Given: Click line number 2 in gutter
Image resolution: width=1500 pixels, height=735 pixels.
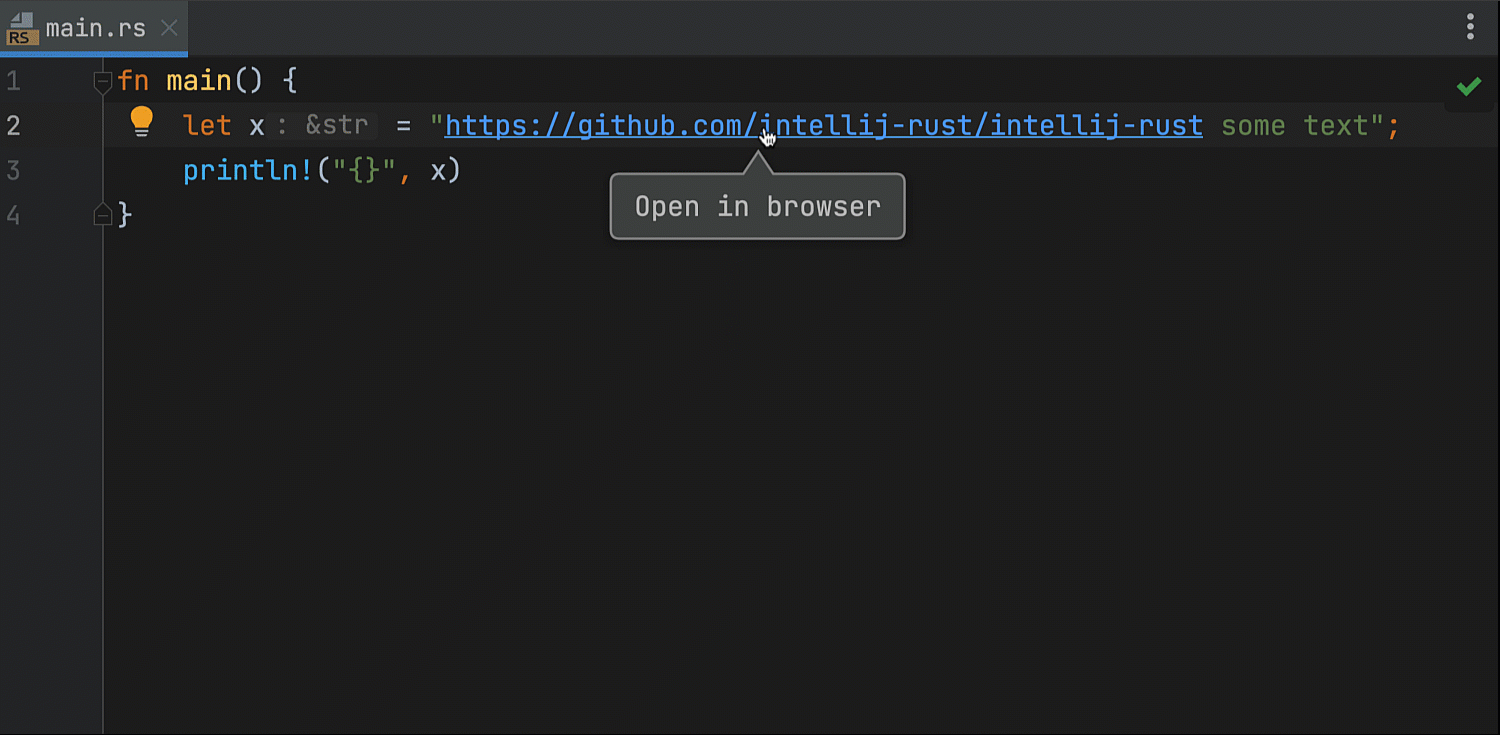Looking at the screenshot, I should click(13, 126).
